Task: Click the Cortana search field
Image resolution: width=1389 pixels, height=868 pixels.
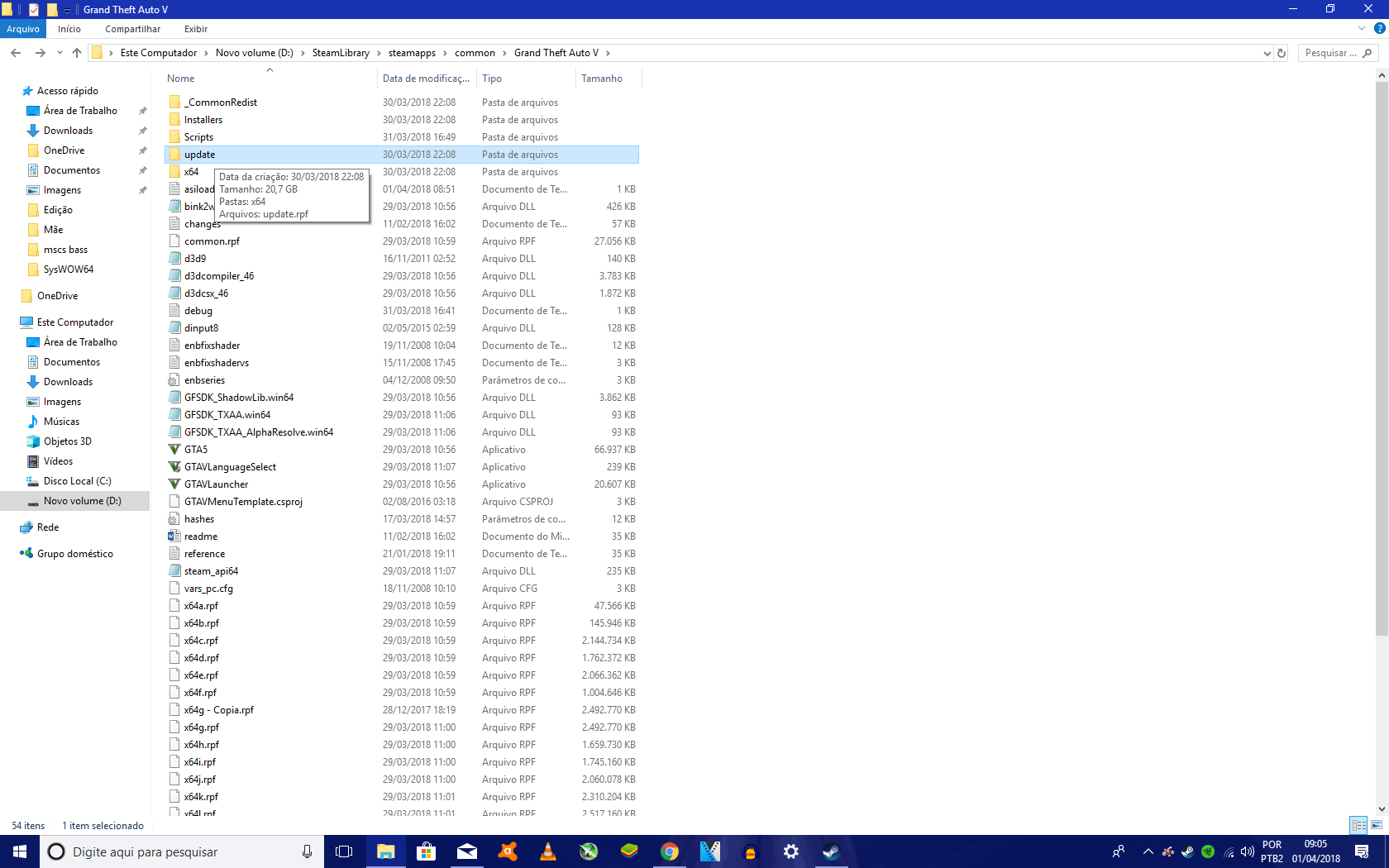Action: [182, 851]
